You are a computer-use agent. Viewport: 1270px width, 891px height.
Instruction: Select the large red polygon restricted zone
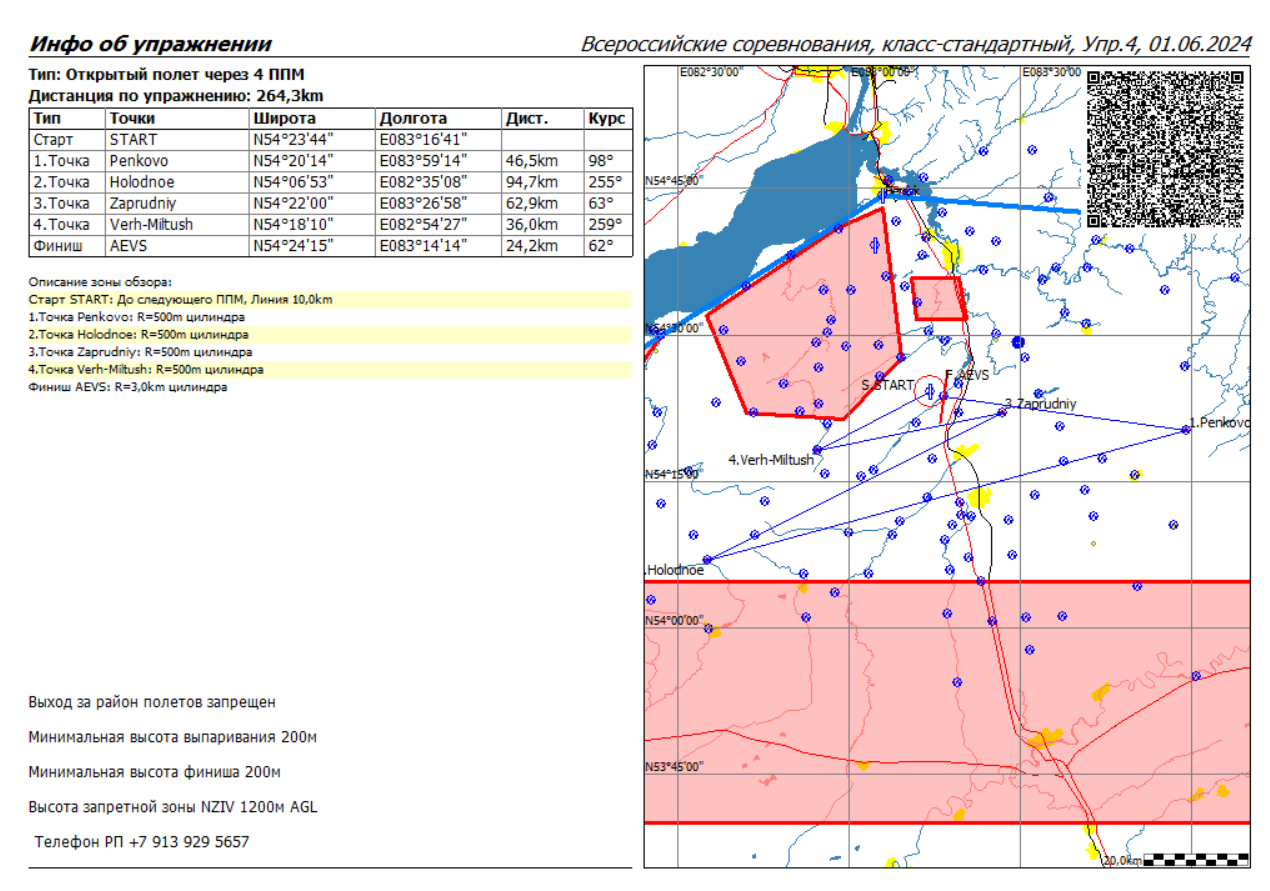click(x=800, y=320)
